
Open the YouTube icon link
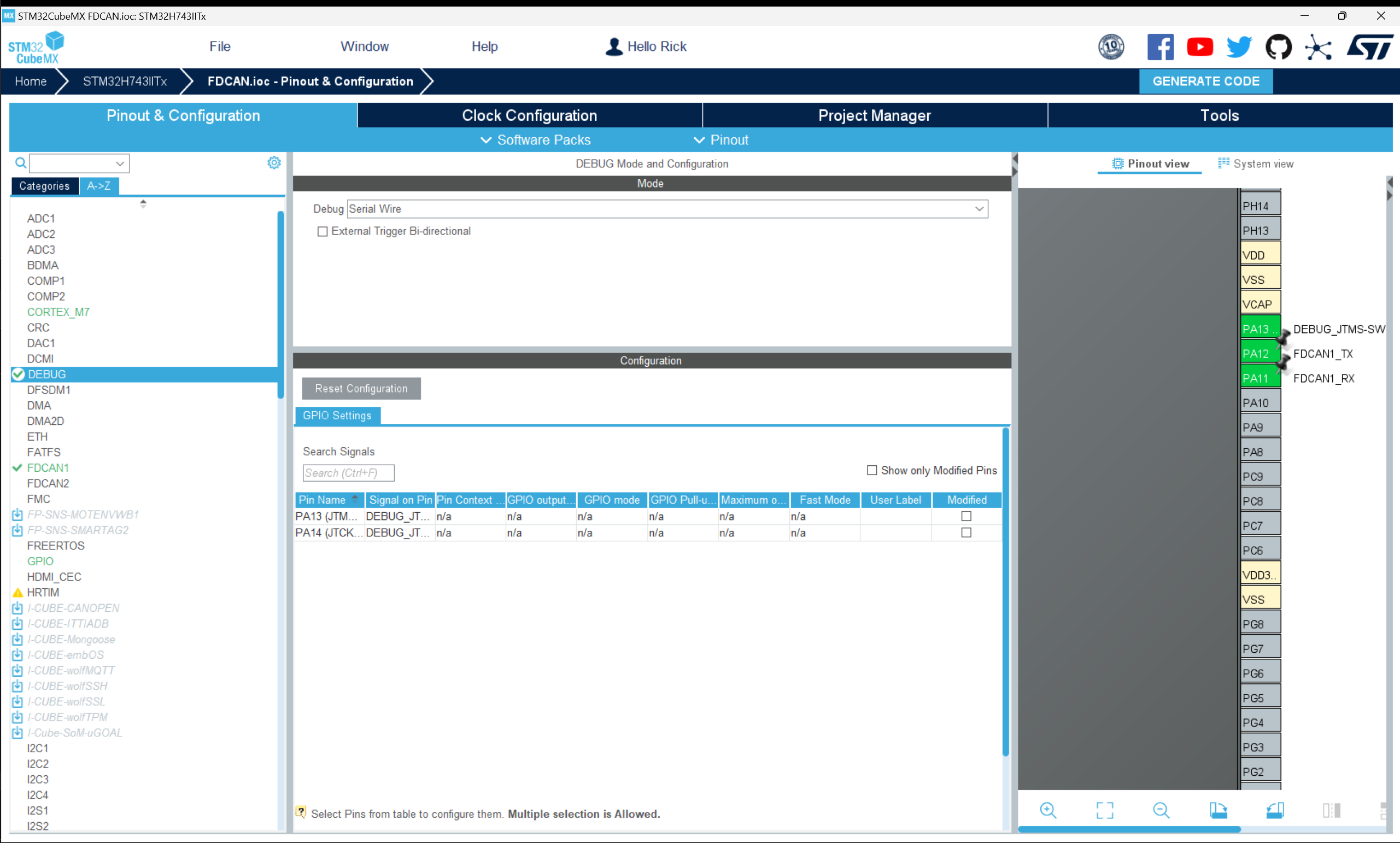point(1199,46)
